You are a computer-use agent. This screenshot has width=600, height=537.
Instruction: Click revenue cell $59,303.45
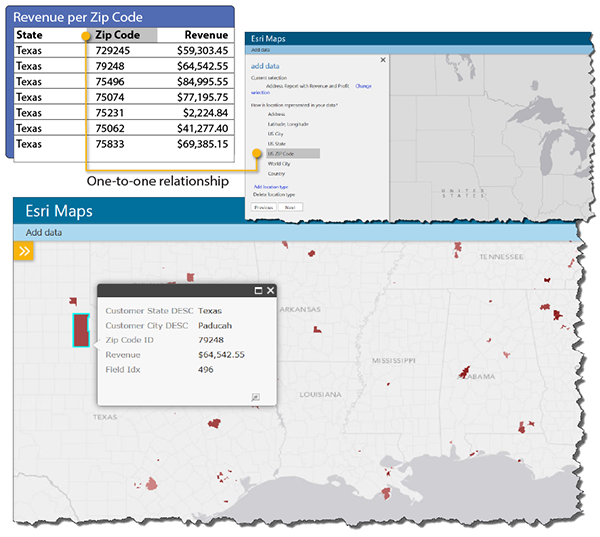pos(202,51)
